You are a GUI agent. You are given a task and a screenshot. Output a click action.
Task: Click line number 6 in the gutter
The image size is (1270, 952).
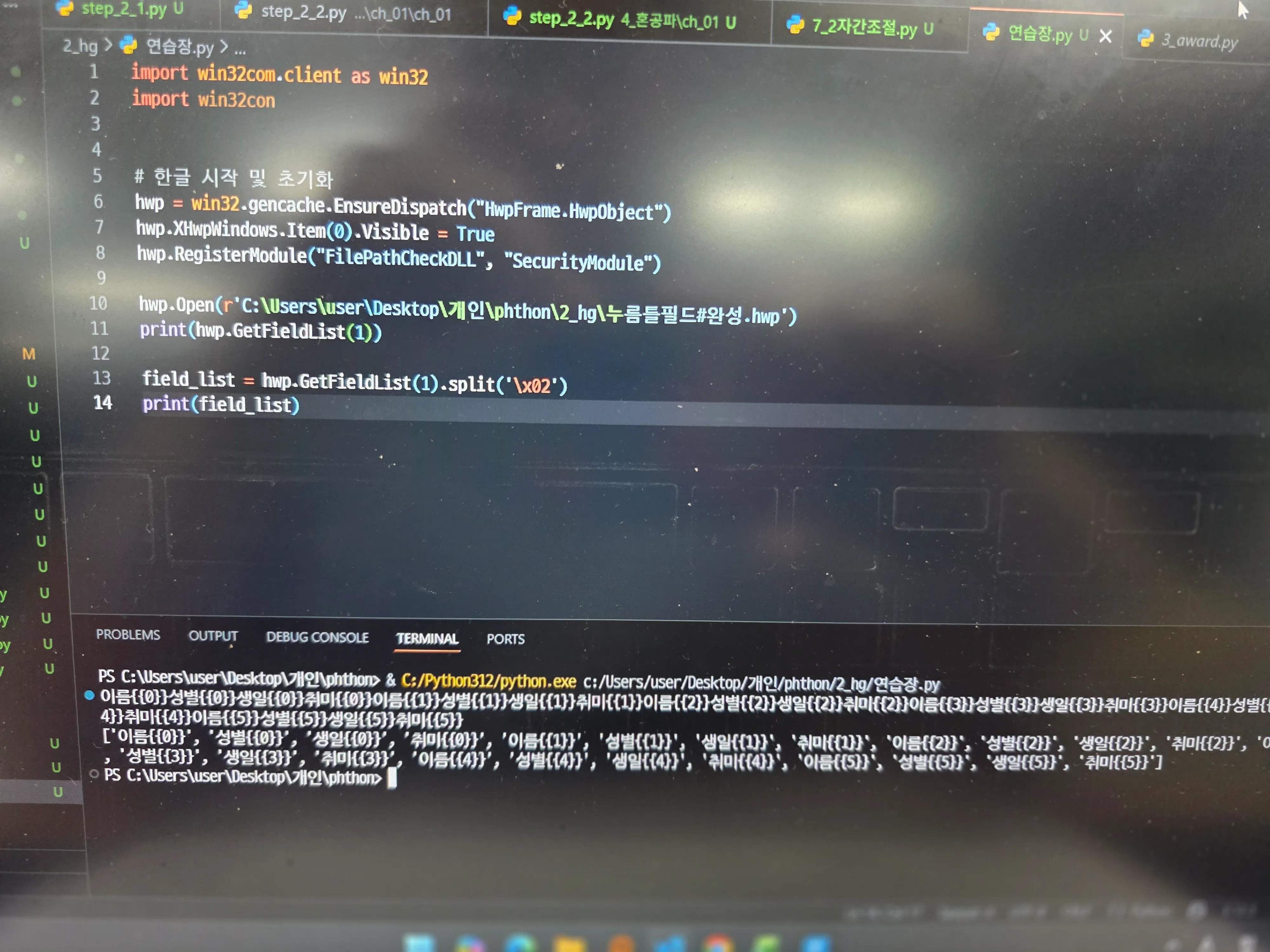(99, 202)
